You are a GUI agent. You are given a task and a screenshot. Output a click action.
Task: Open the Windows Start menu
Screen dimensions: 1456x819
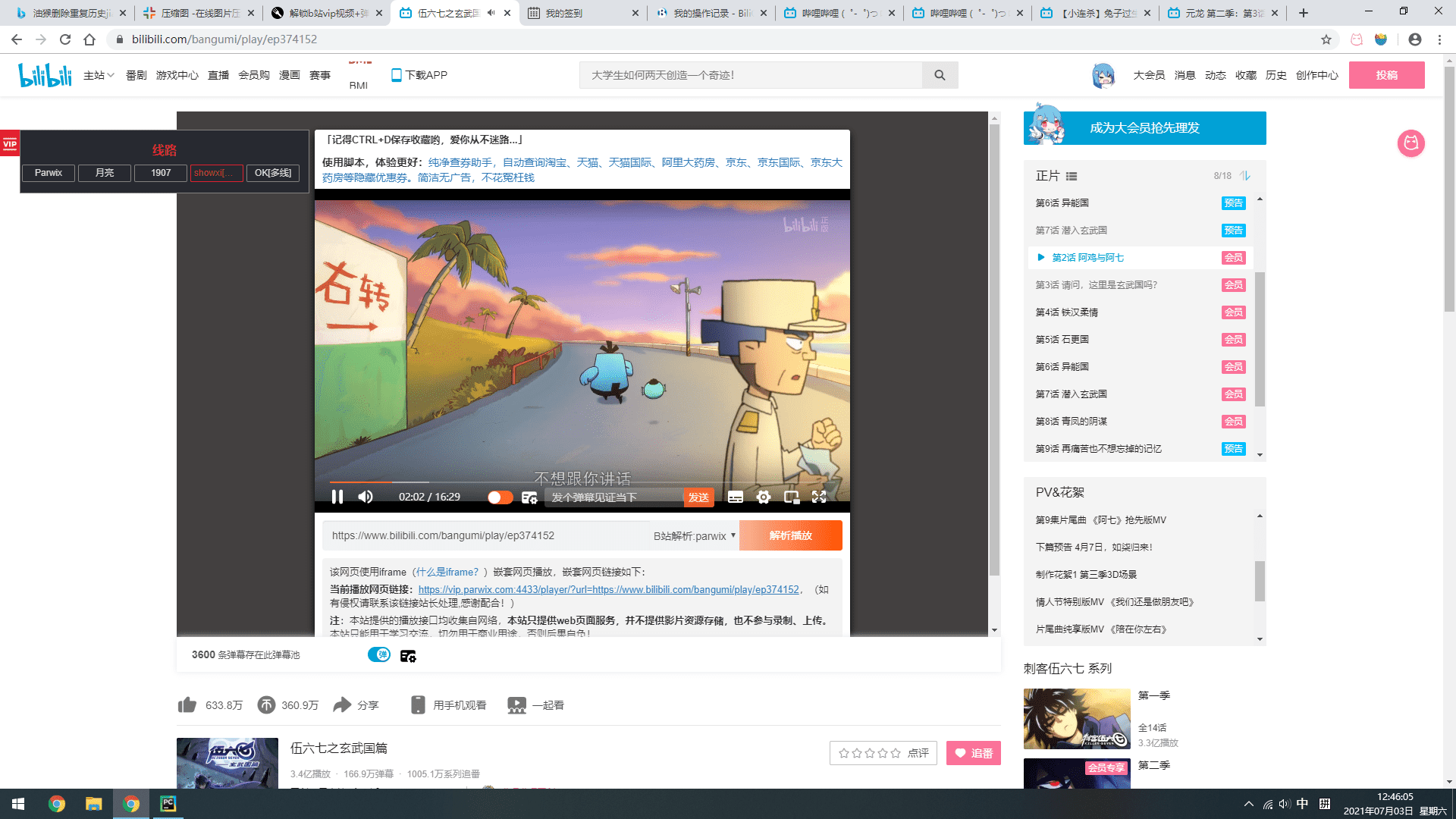(18, 804)
